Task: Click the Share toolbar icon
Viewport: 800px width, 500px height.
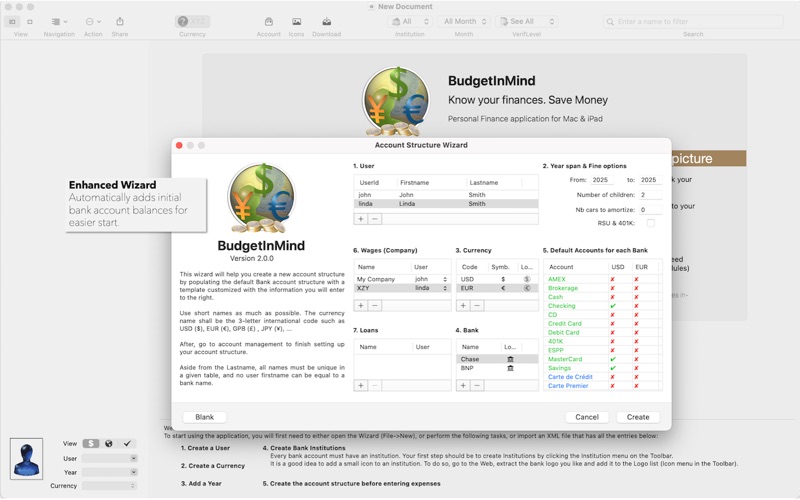Action: click(120, 21)
